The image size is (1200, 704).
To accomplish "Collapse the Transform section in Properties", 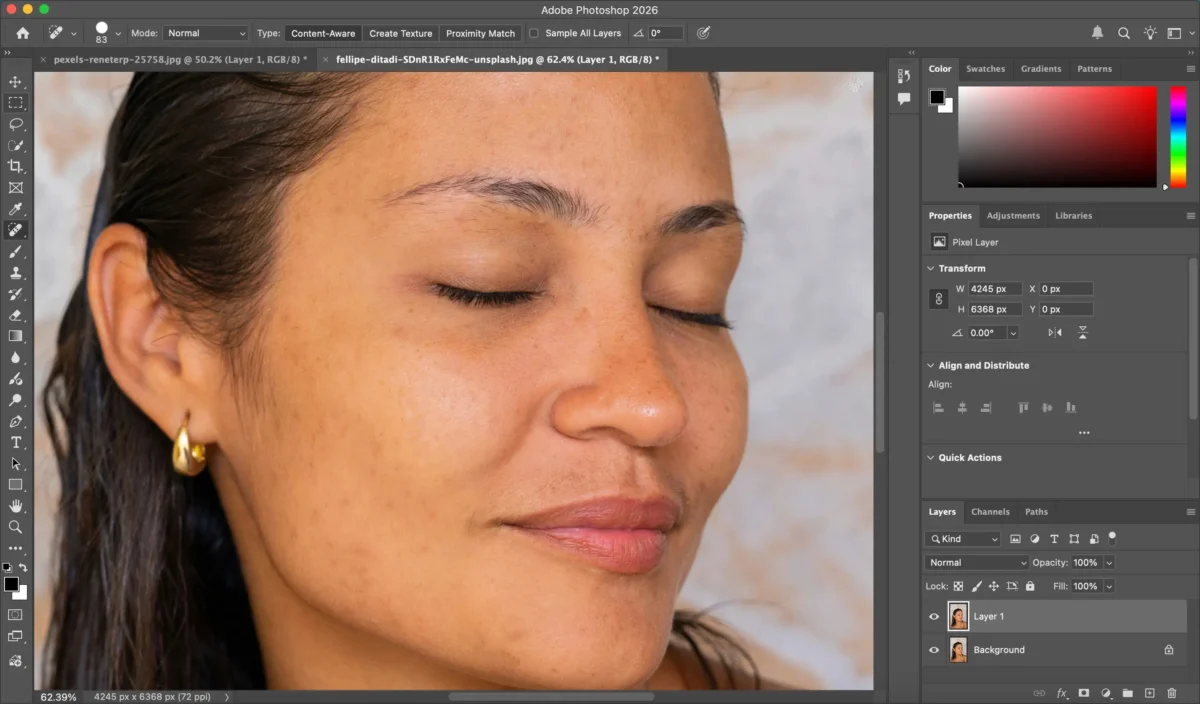I will [931, 268].
